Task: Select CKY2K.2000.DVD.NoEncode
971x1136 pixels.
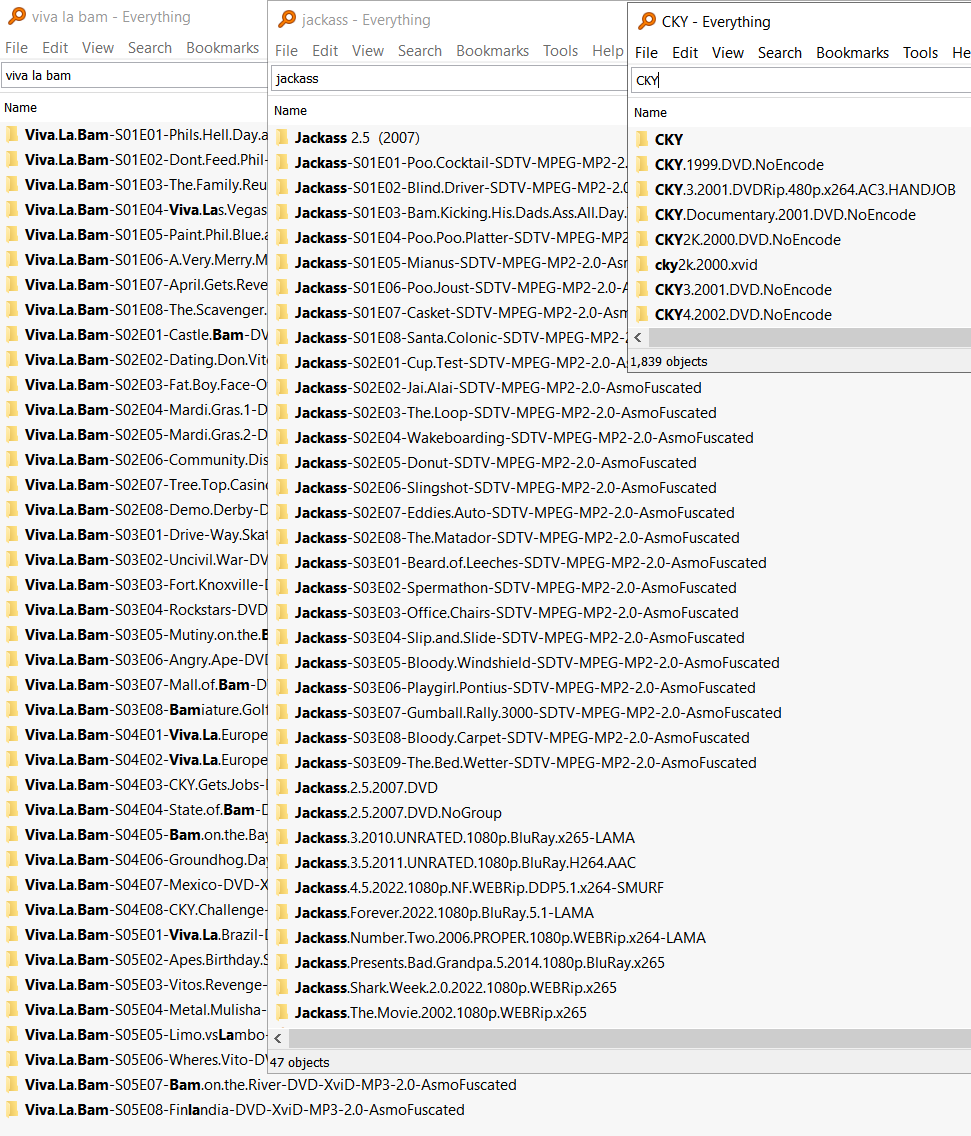Action: (x=748, y=240)
